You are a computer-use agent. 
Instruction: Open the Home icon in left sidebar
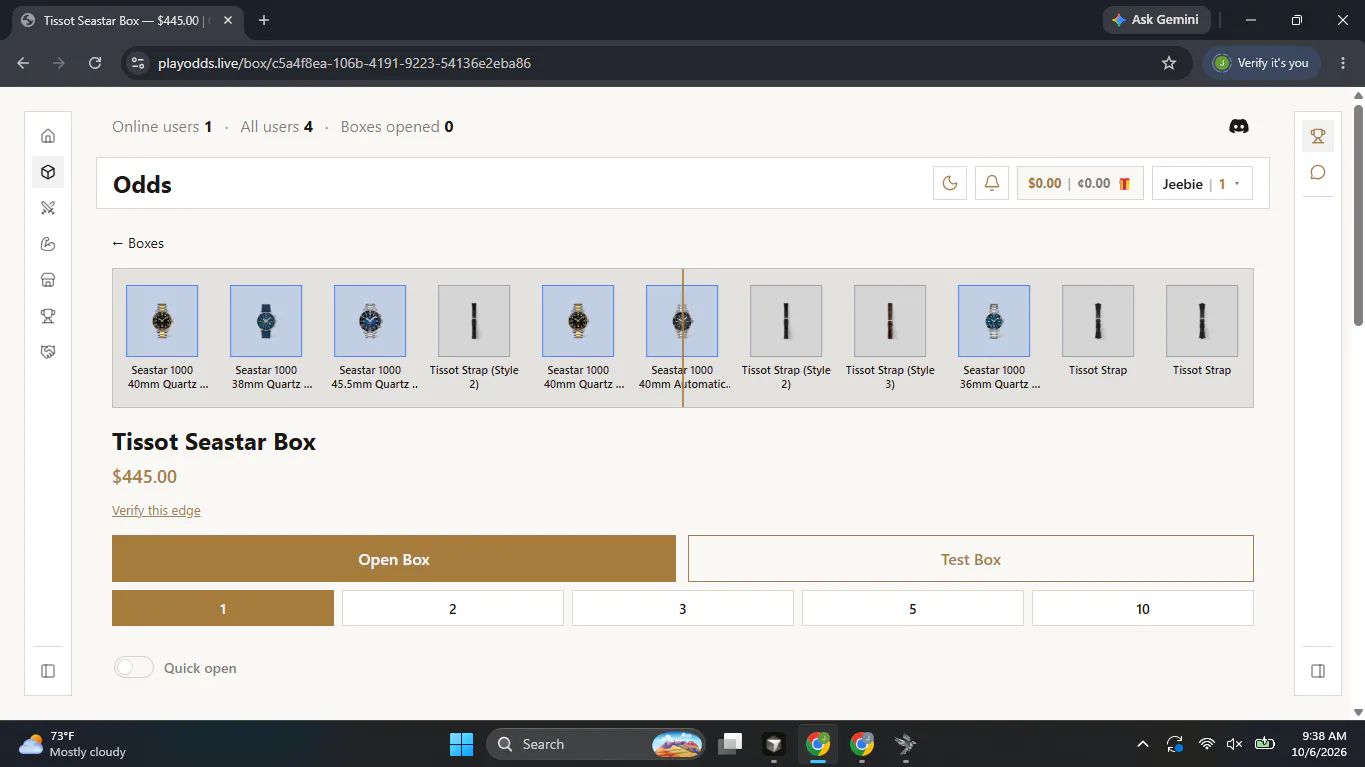[48, 136]
